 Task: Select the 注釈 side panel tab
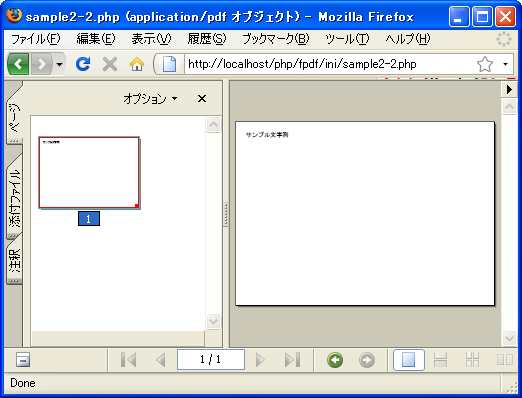coord(14,261)
